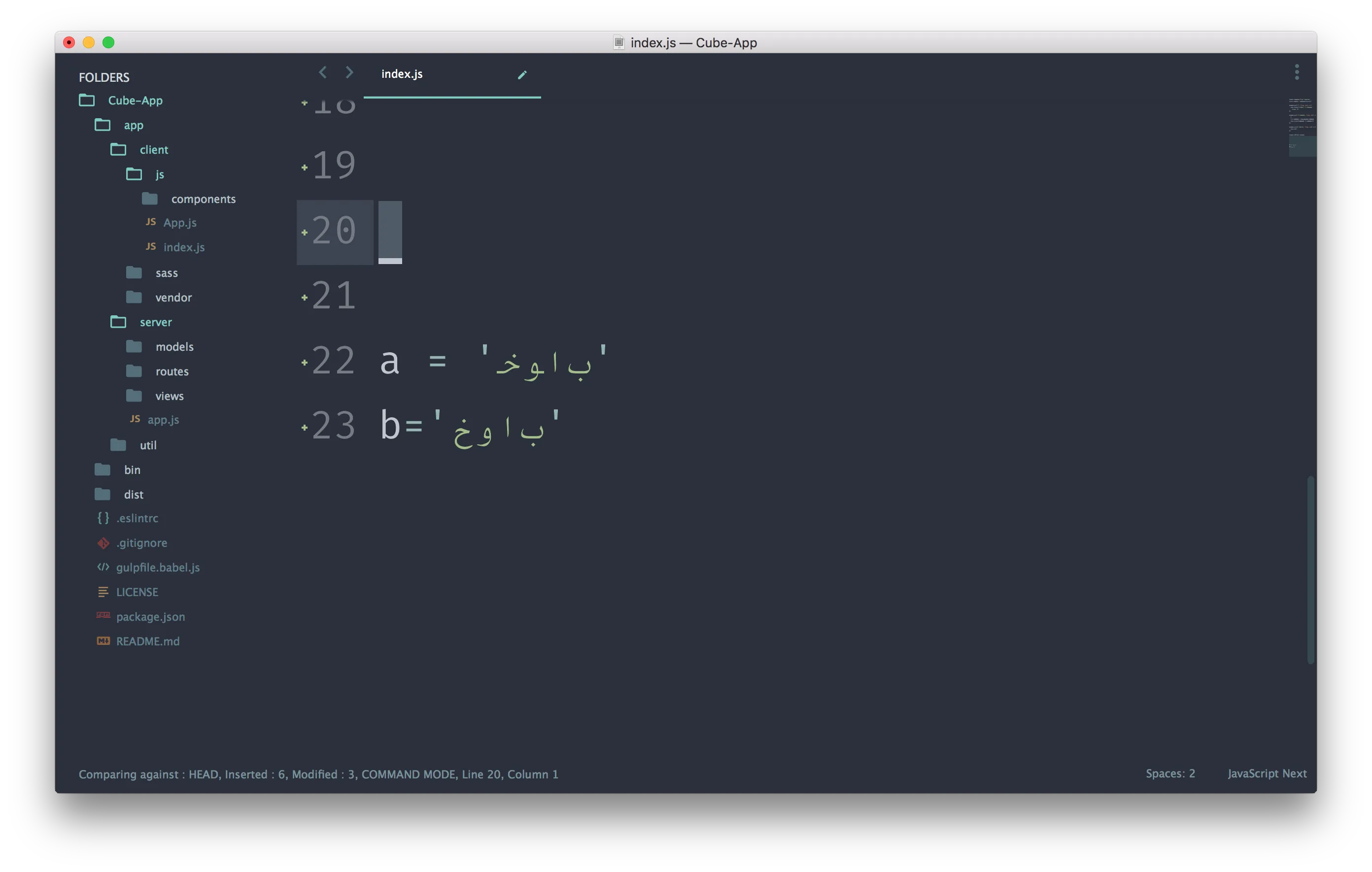This screenshot has height=872, width=1372.
Task: Click the npm icon beside package.json
Action: click(103, 615)
